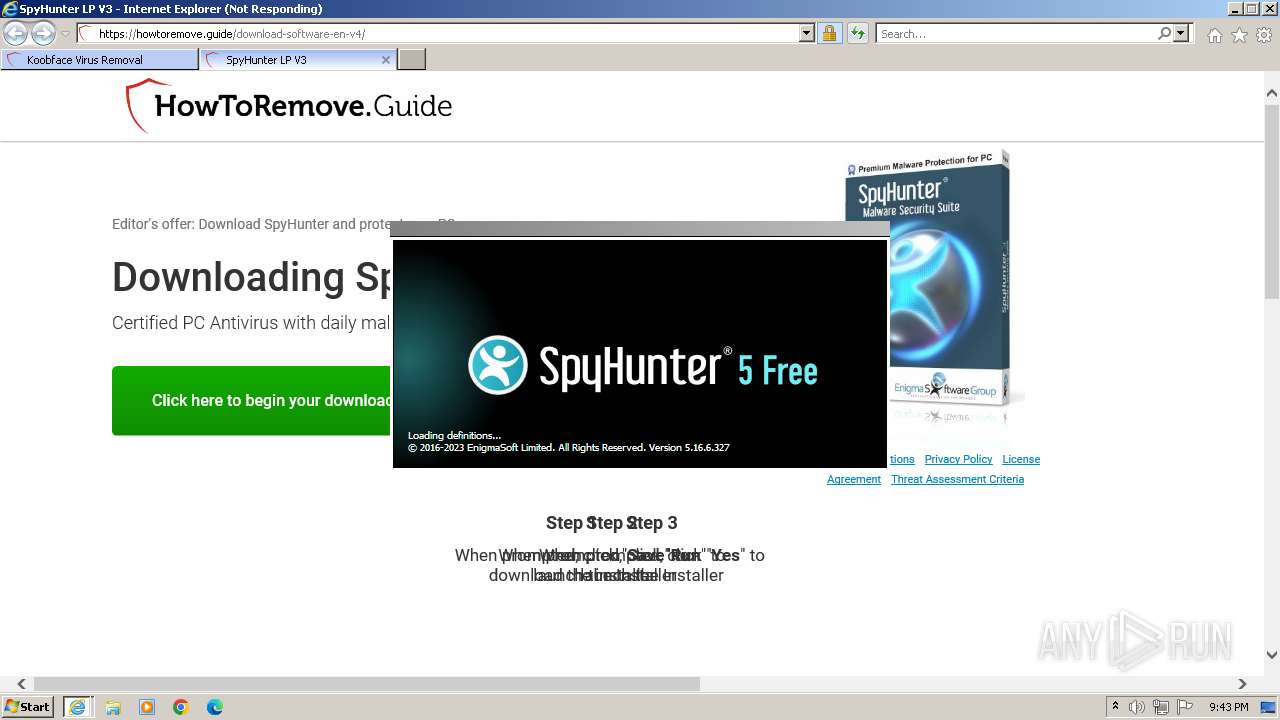Click the Step 3 heading text
Viewport: 1280px width, 720px height.
[654, 523]
